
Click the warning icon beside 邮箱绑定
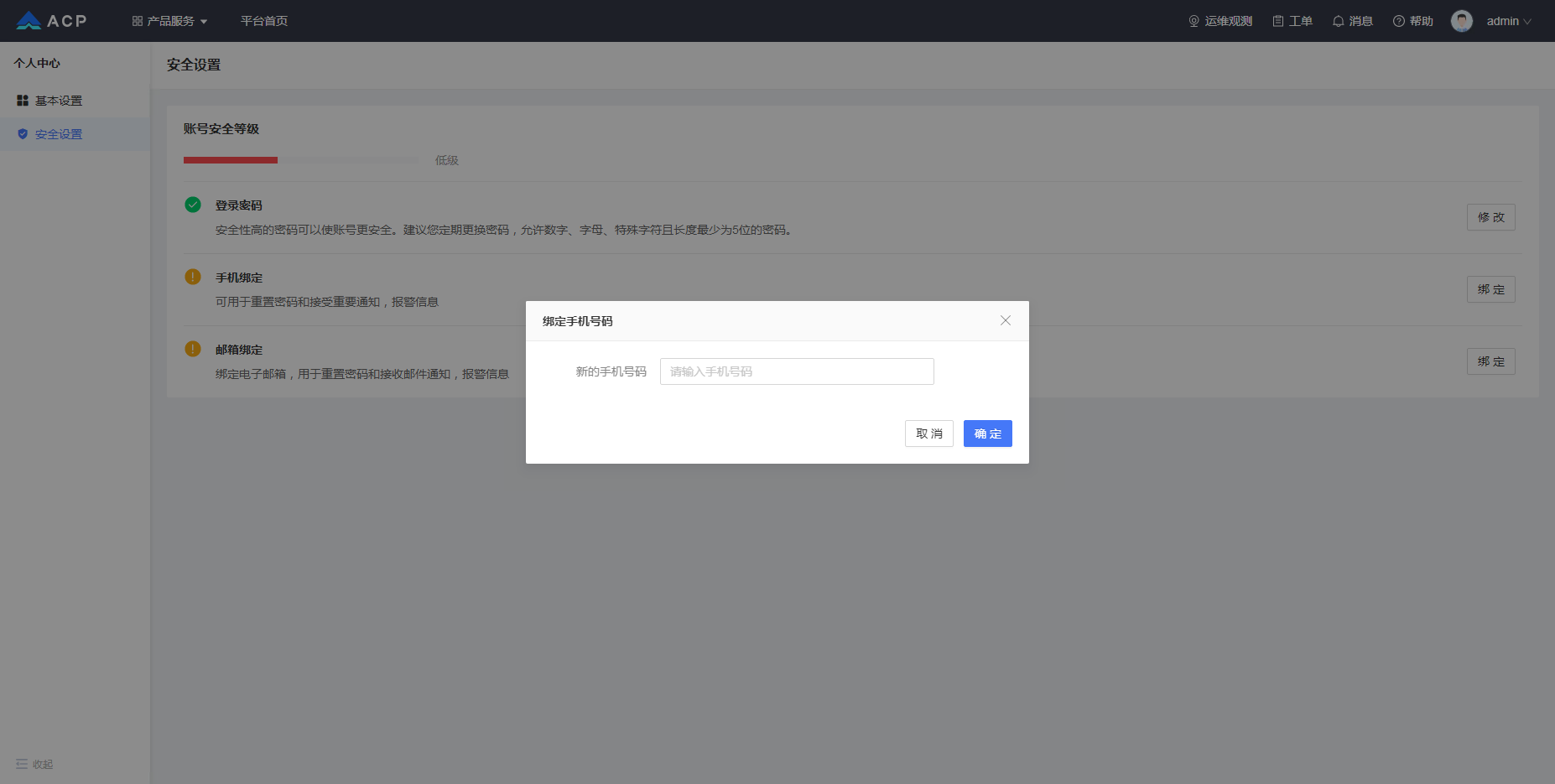point(193,349)
